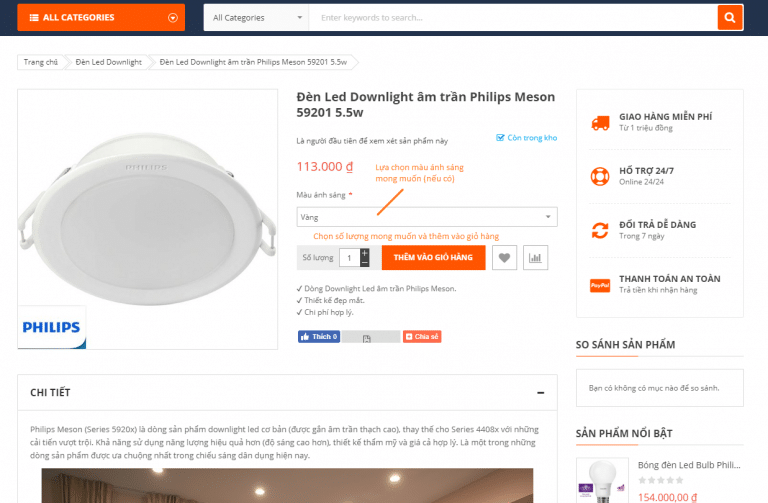768x503 pixels.
Task: Open the ALL CATEGORIES menu
Action: tap(100, 17)
